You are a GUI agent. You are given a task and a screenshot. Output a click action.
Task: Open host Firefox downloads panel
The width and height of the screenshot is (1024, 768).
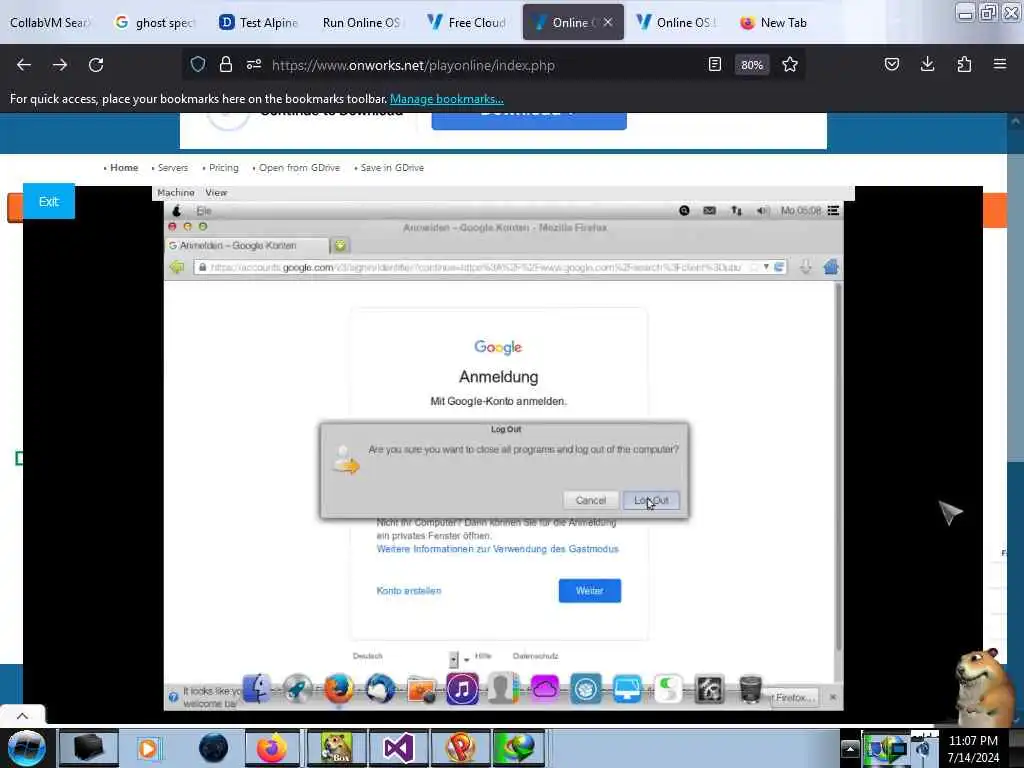927,64
